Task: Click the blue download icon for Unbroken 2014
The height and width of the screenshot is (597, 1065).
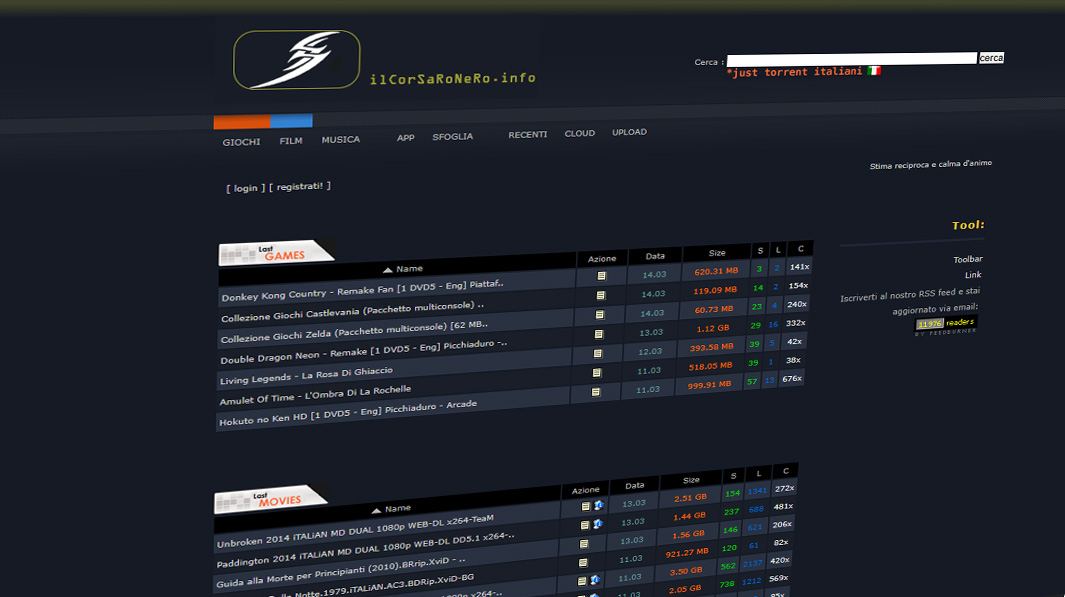Action: click(x=598, y=505)
